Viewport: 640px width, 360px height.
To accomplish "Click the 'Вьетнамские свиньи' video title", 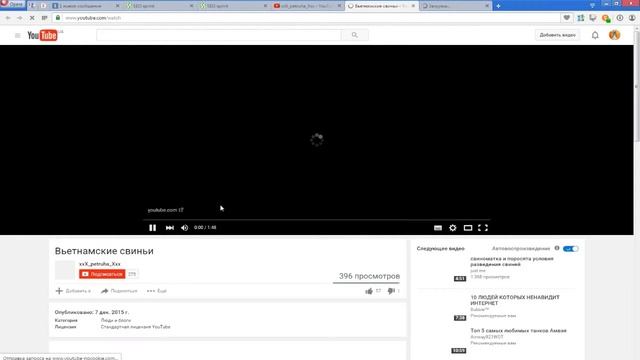I will click(x=104, y=251).
